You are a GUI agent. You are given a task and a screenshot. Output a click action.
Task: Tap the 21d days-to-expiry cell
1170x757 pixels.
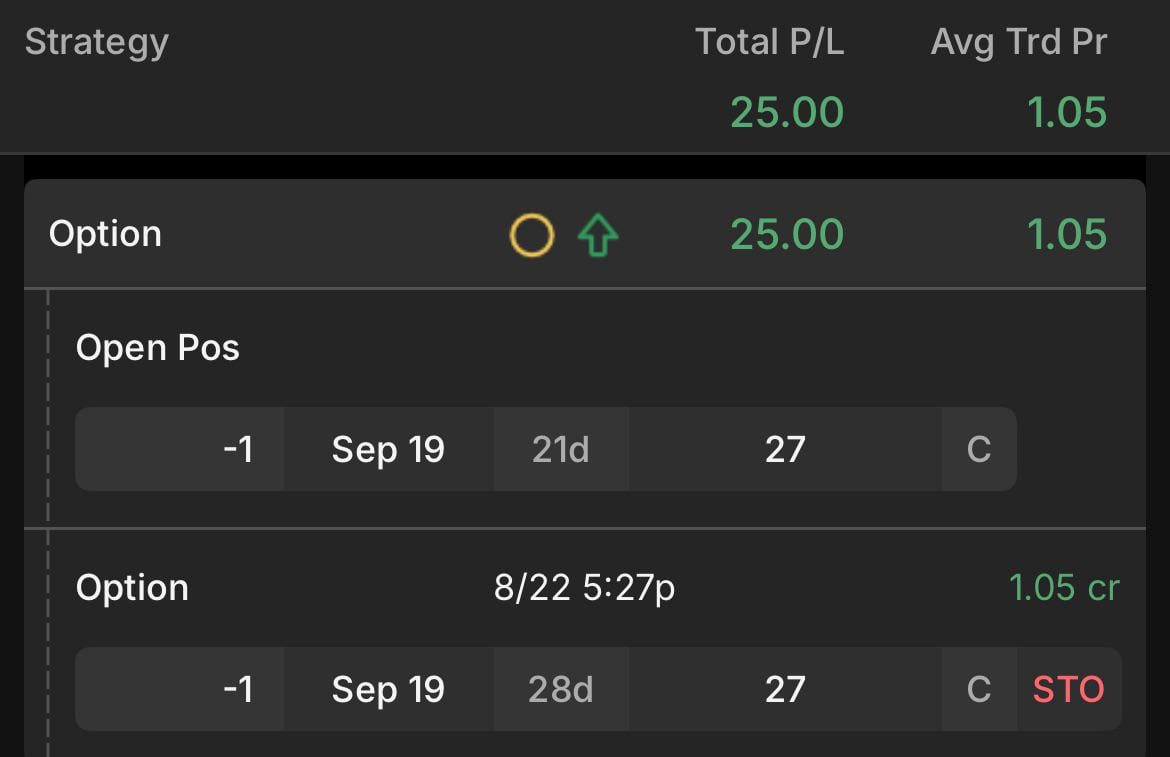click(x=560, y=449)
